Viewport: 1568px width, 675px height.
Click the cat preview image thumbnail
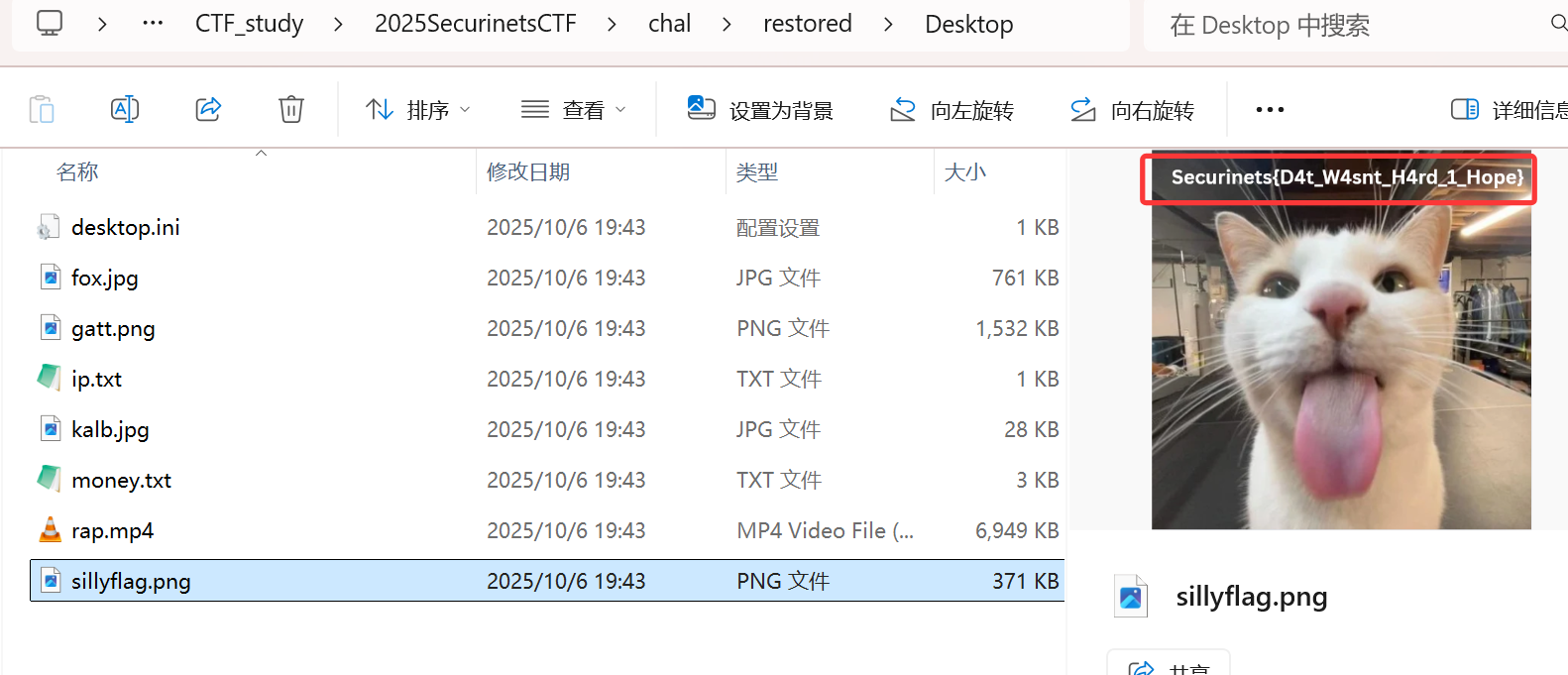[x=1341, y=342]
